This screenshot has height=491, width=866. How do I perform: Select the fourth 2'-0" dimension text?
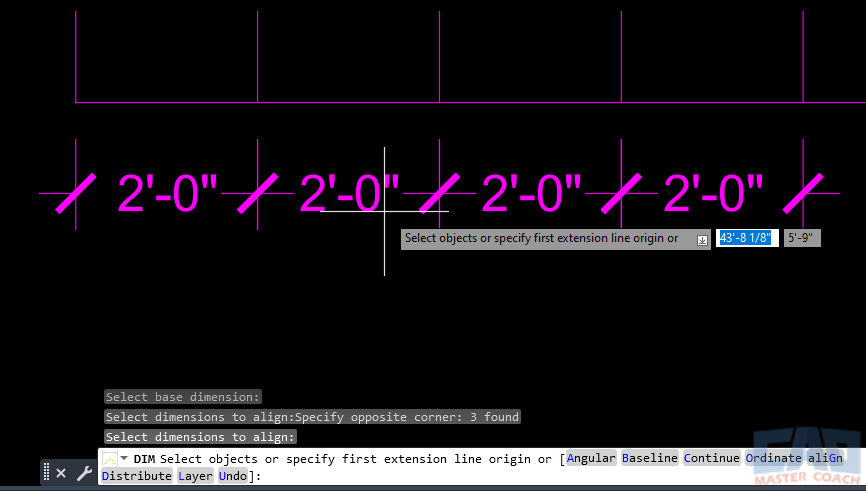pyautogui.click(x=713, y=193)
